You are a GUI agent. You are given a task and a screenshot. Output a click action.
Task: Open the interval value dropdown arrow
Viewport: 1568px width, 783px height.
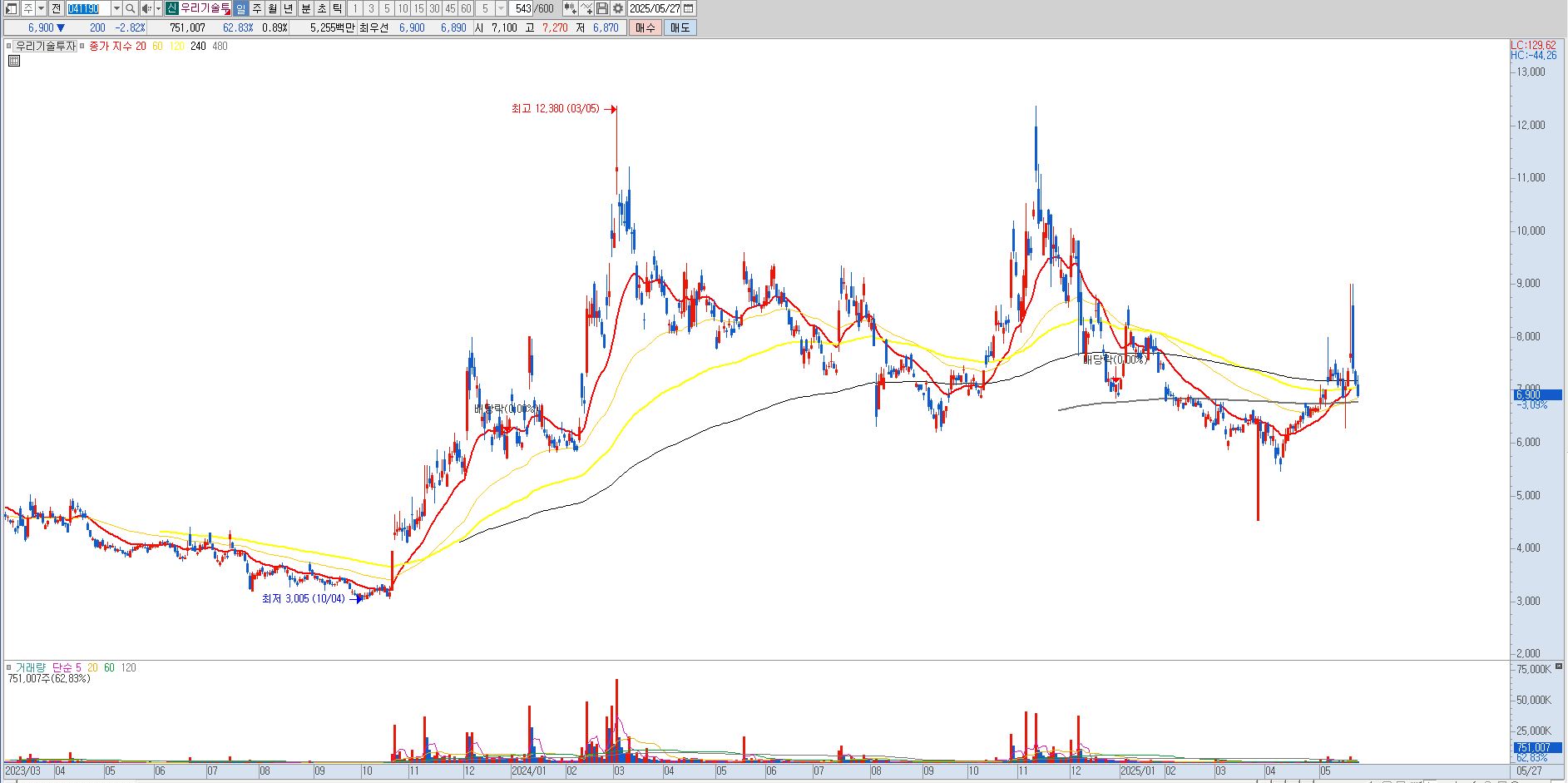501,8
